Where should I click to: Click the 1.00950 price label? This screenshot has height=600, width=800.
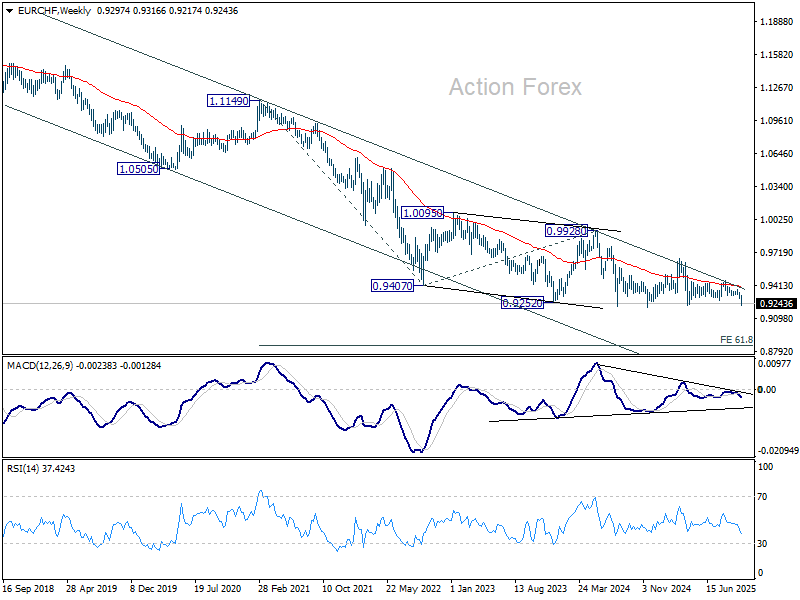tap(422, 213)
